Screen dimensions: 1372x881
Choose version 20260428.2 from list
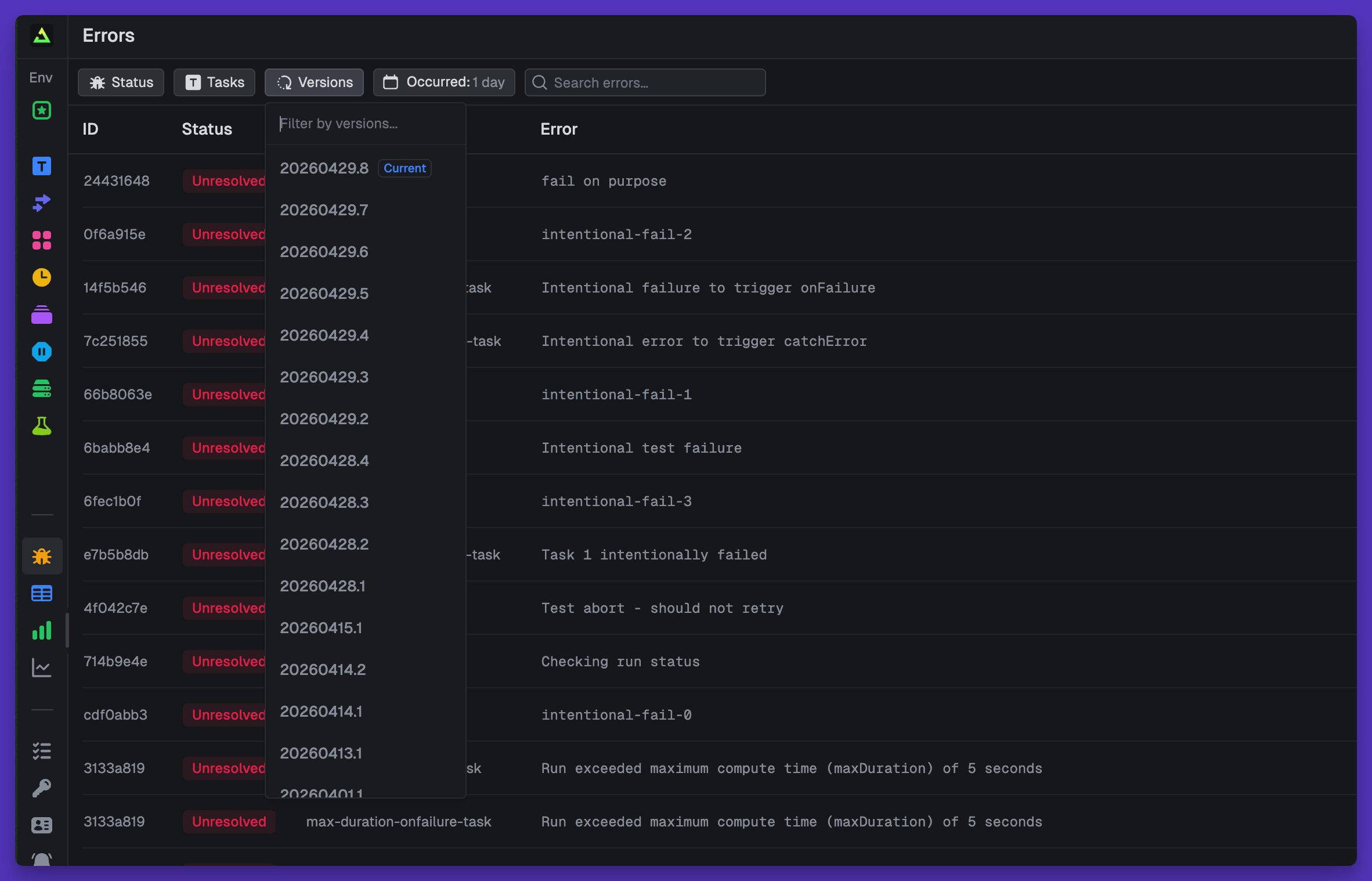pyautogui.click(x=366, y=544)
